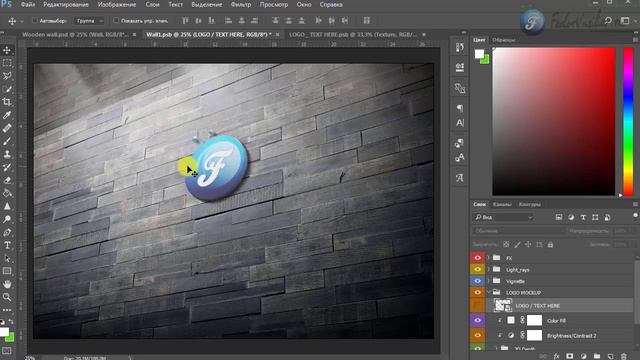Hide the Light_rays group

[477, 269]
